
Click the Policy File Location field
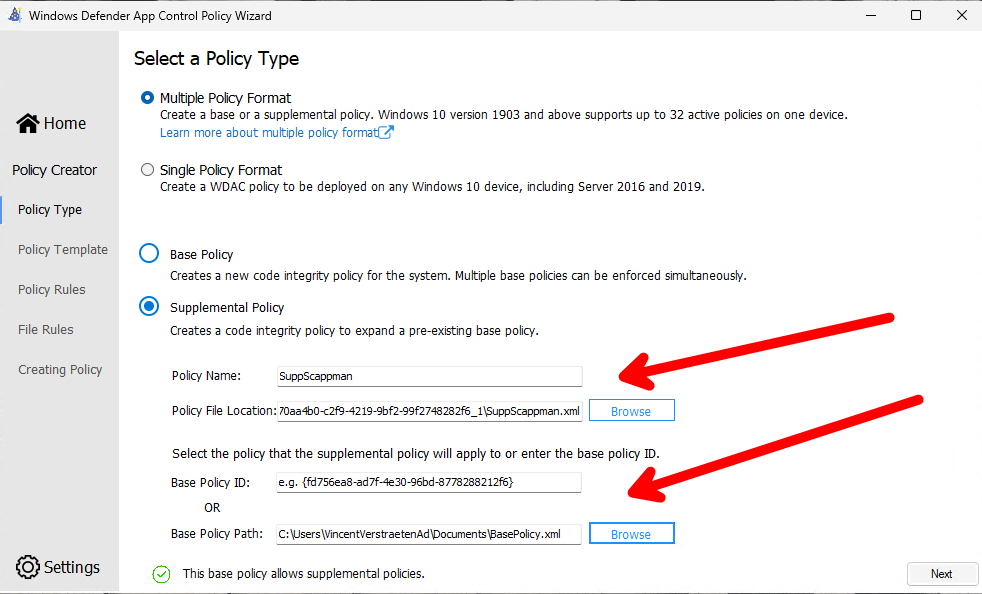430,412
